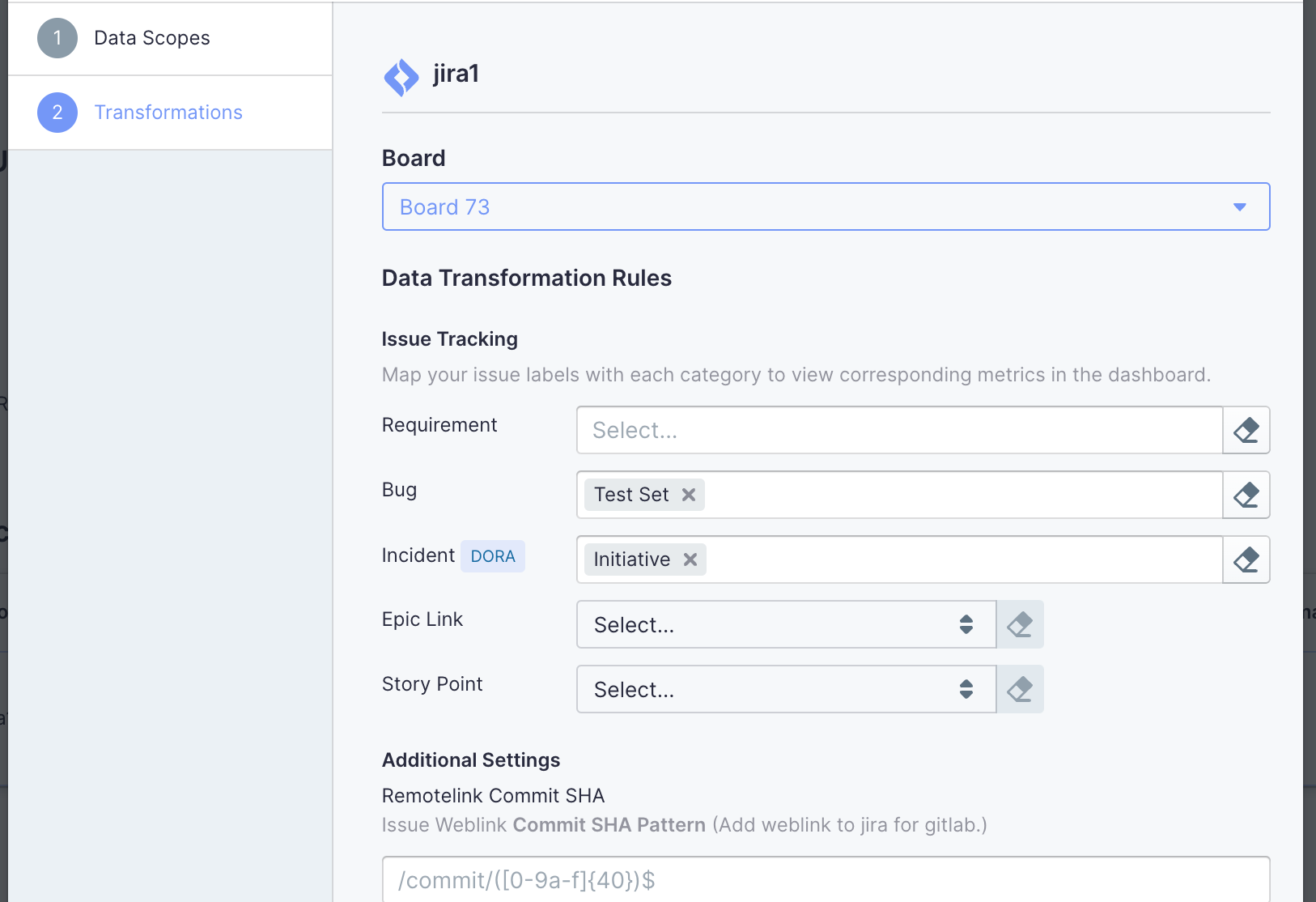Open the Board 73 dropdown
1316x902 pixels.
(826, 206)
